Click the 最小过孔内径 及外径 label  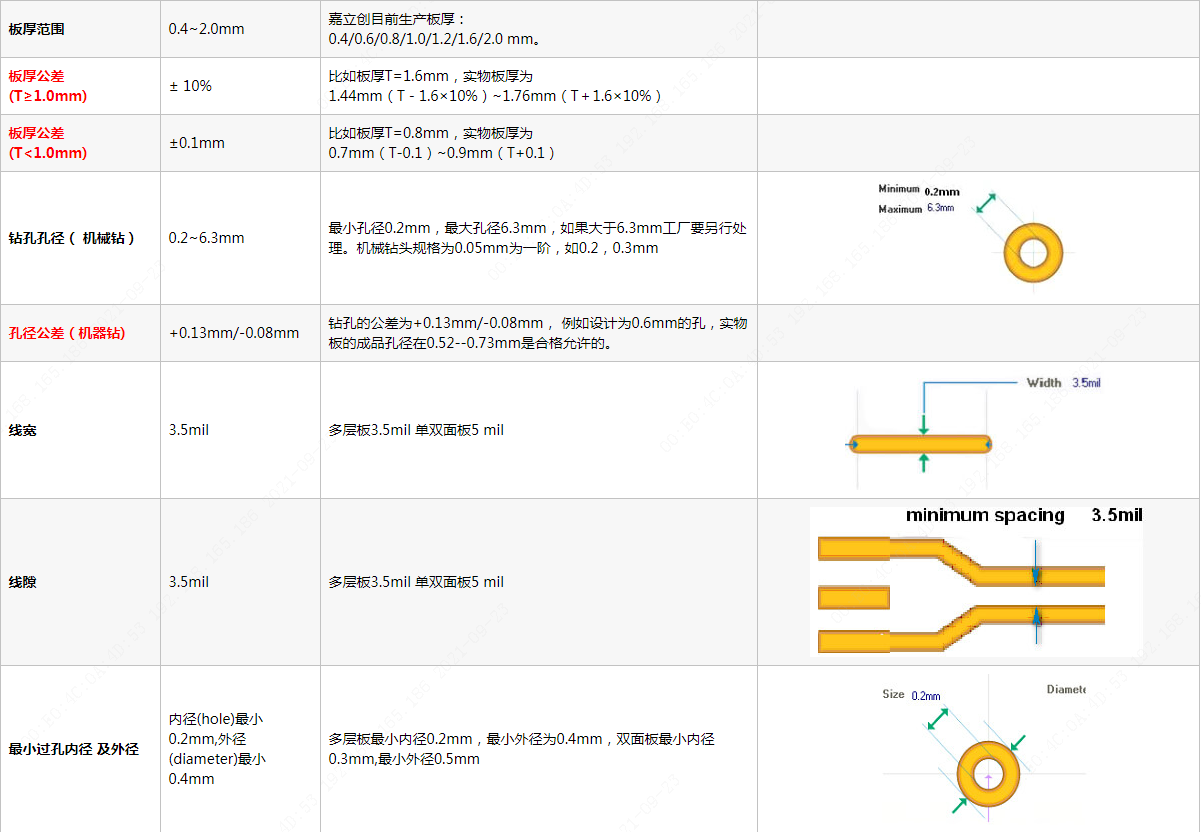tap(74, 749)
